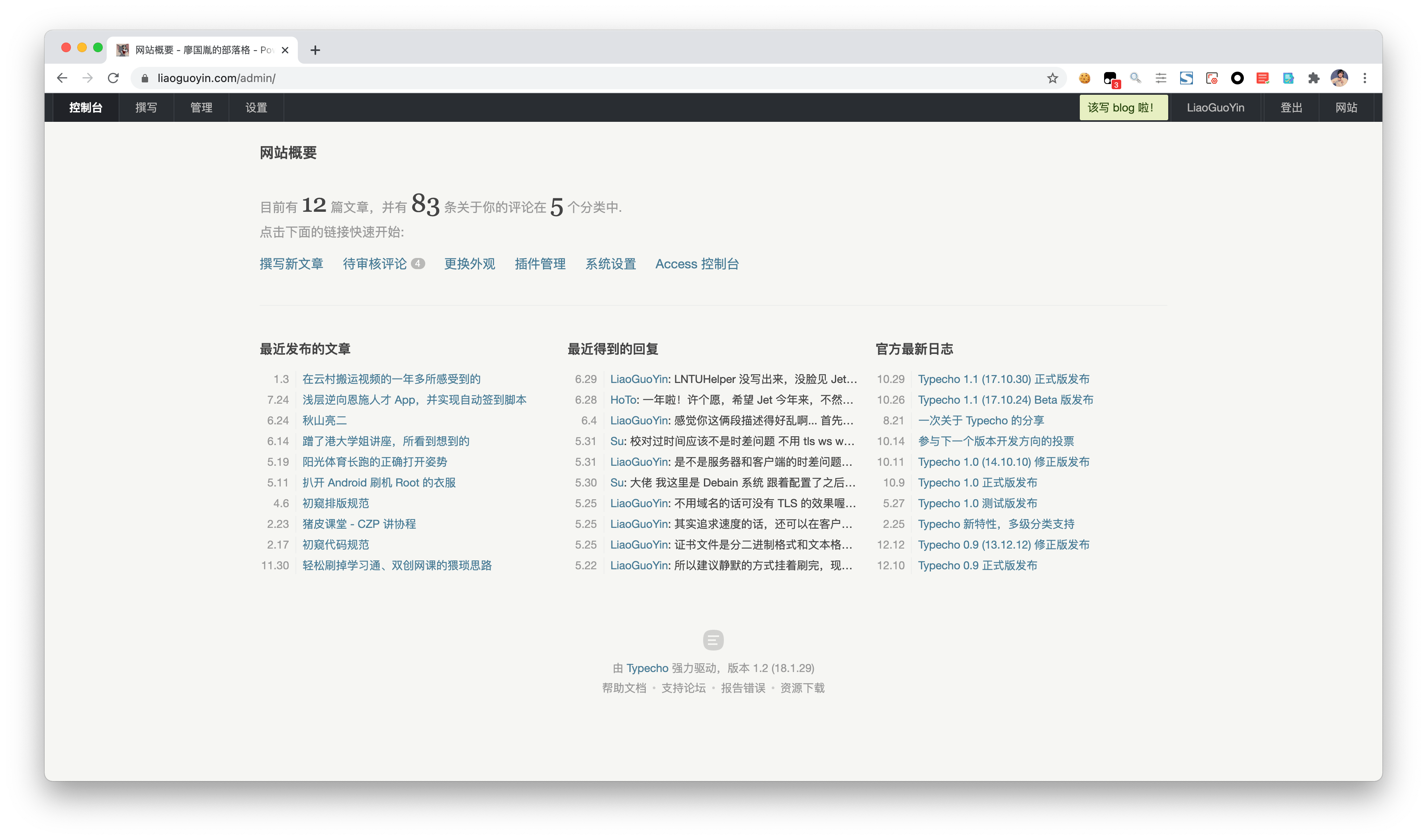Screen dimensions: 1427x840
Task: Click the Typecho link in footer
Action: [x=647, y=668]
